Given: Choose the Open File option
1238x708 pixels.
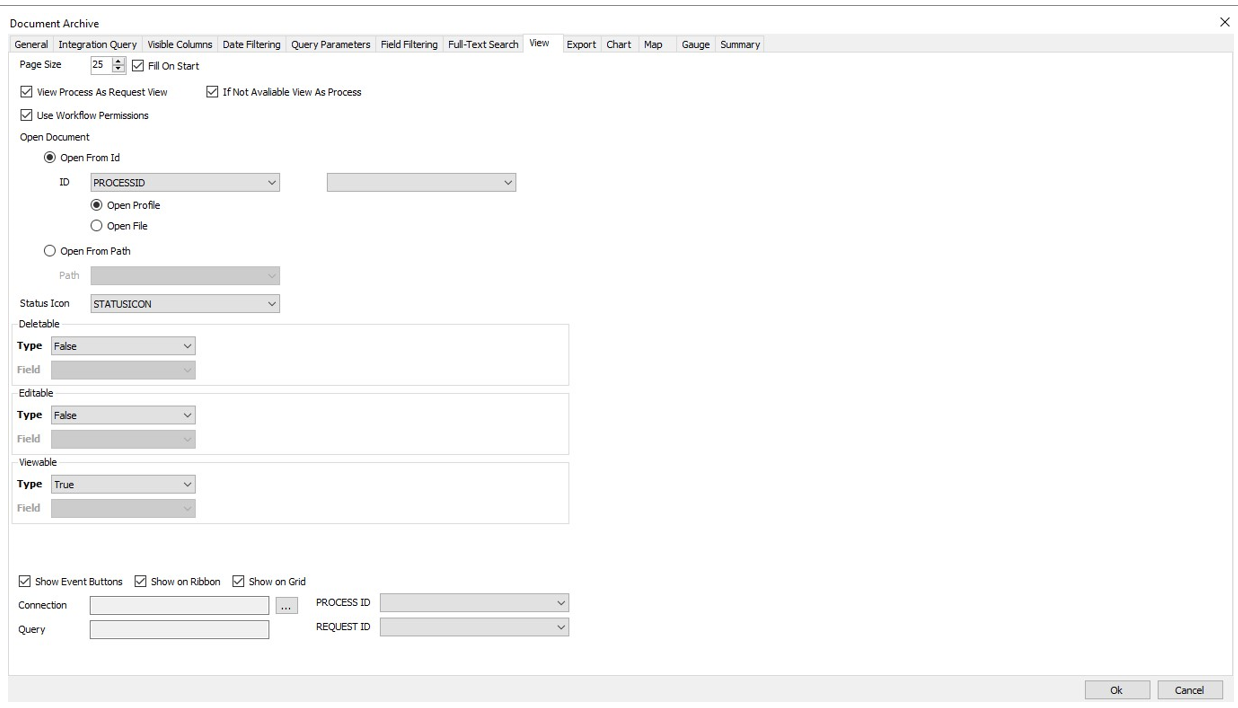Looking at the screenshot, I should pyautogui.click(x=97, y=226).
